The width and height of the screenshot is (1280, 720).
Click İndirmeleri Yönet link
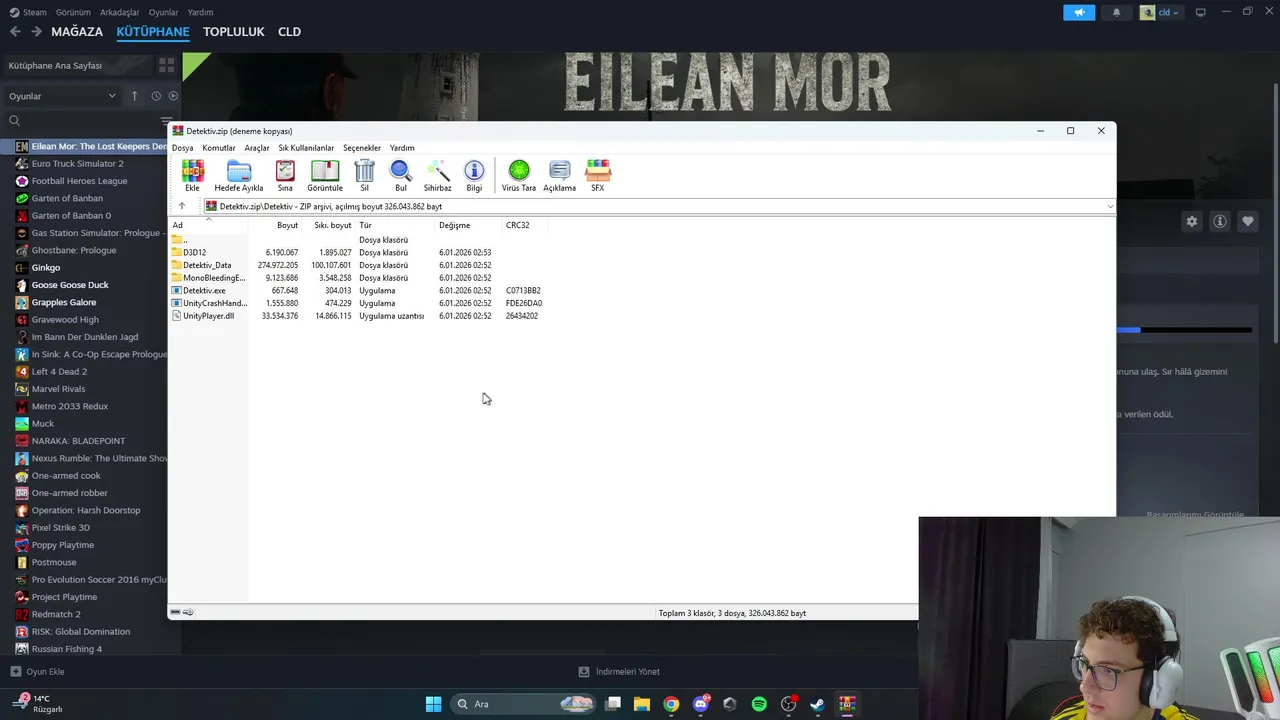620,672
